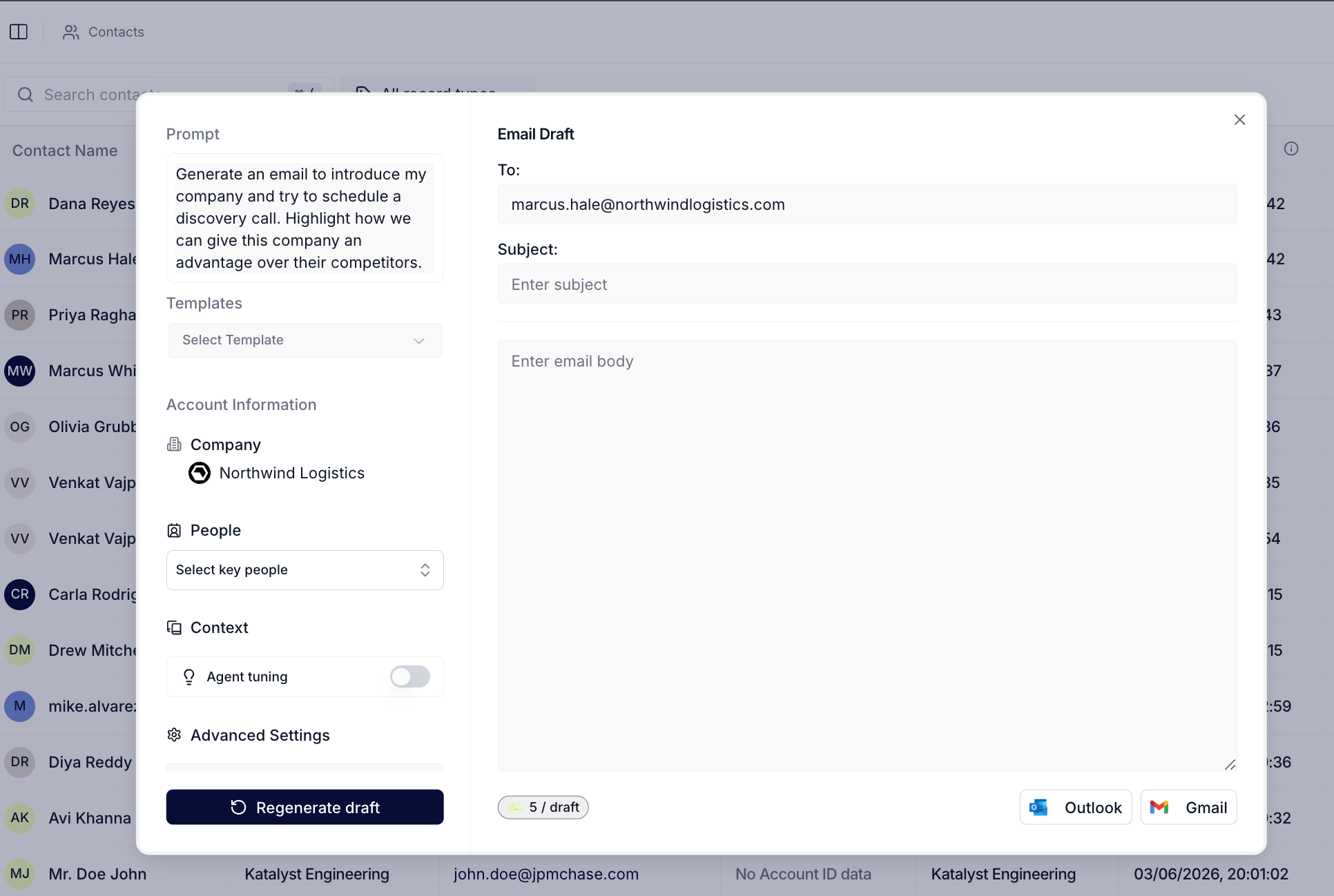Click the Contact Name column header

tap(65, 150)
